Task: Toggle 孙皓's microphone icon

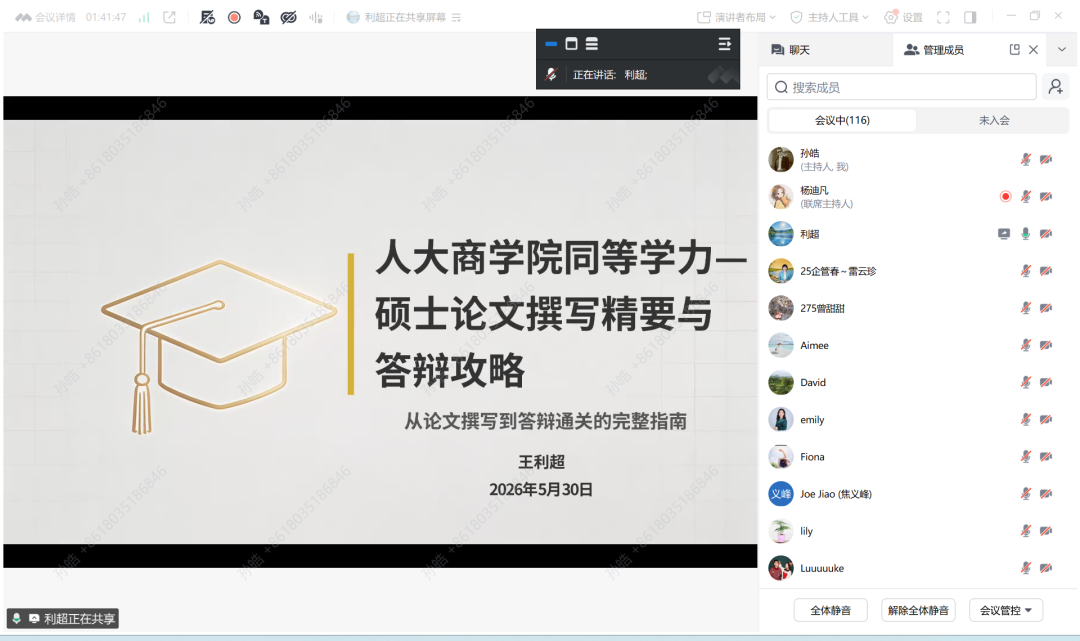Action: (1026, 160)
